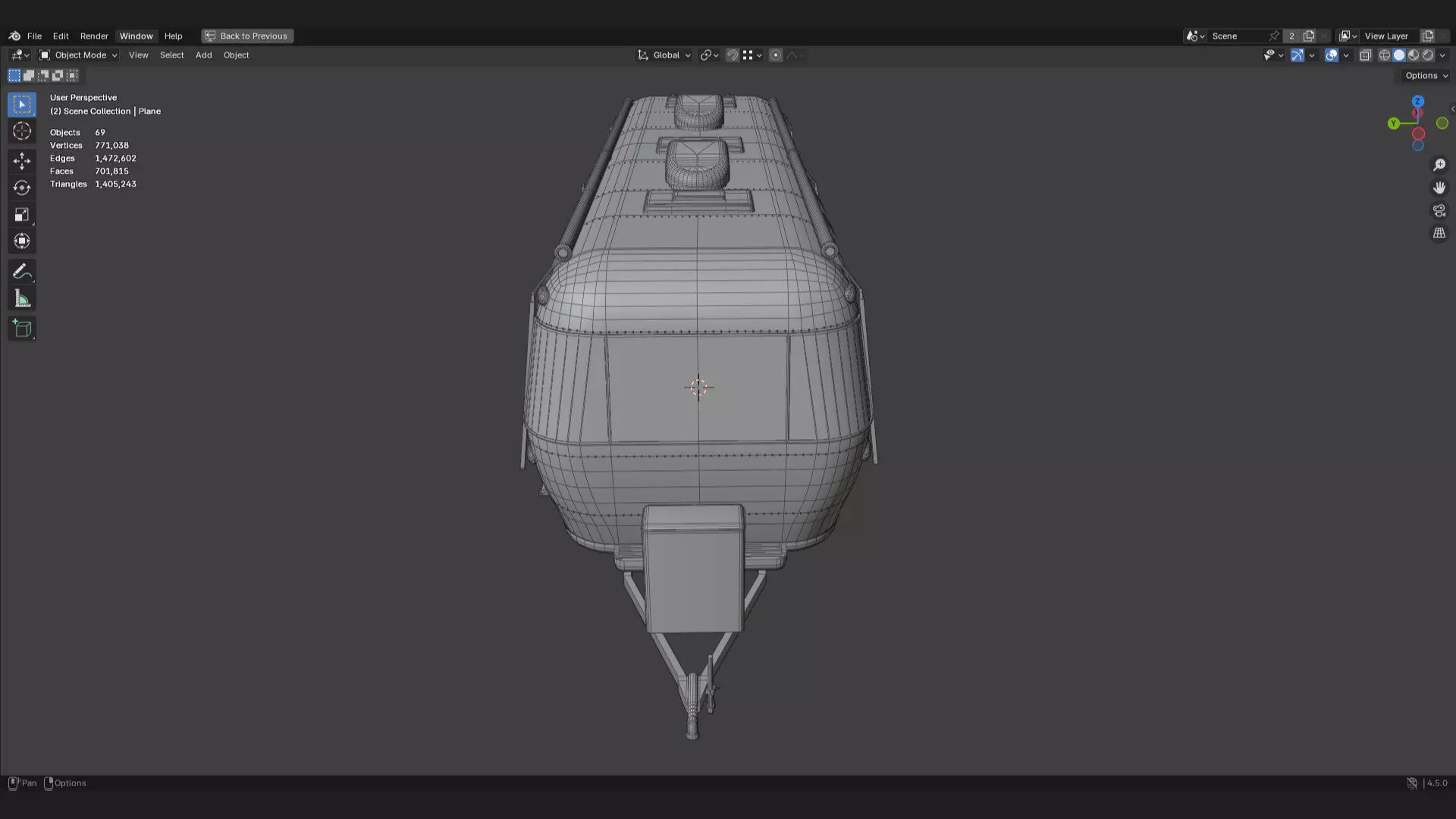Toggle X-ray mode
This screenshot has width=1456, height=819.
click(x=1366, y=55)
